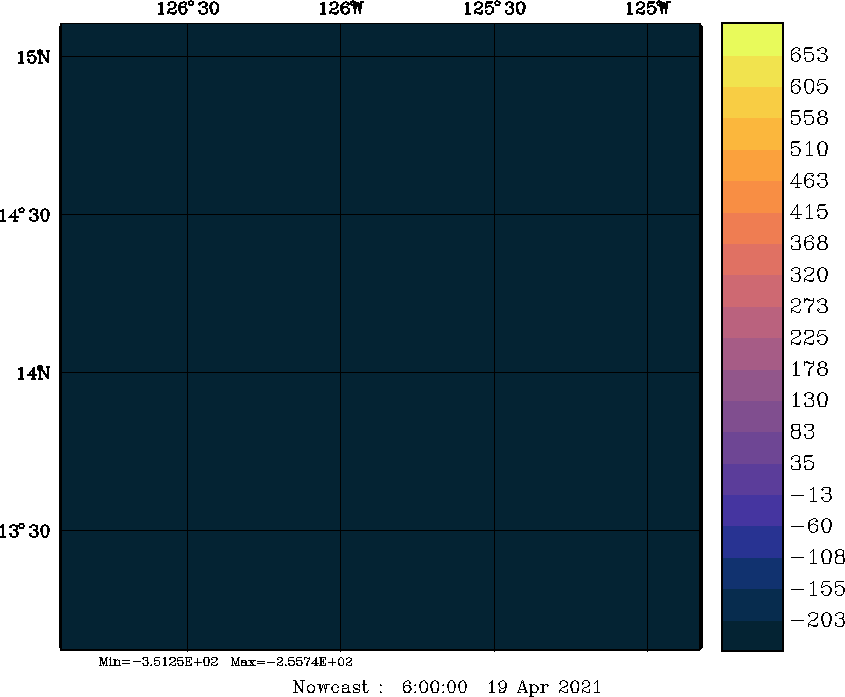Click grid intersection of 14N and 126W

[x=341, y=373]
